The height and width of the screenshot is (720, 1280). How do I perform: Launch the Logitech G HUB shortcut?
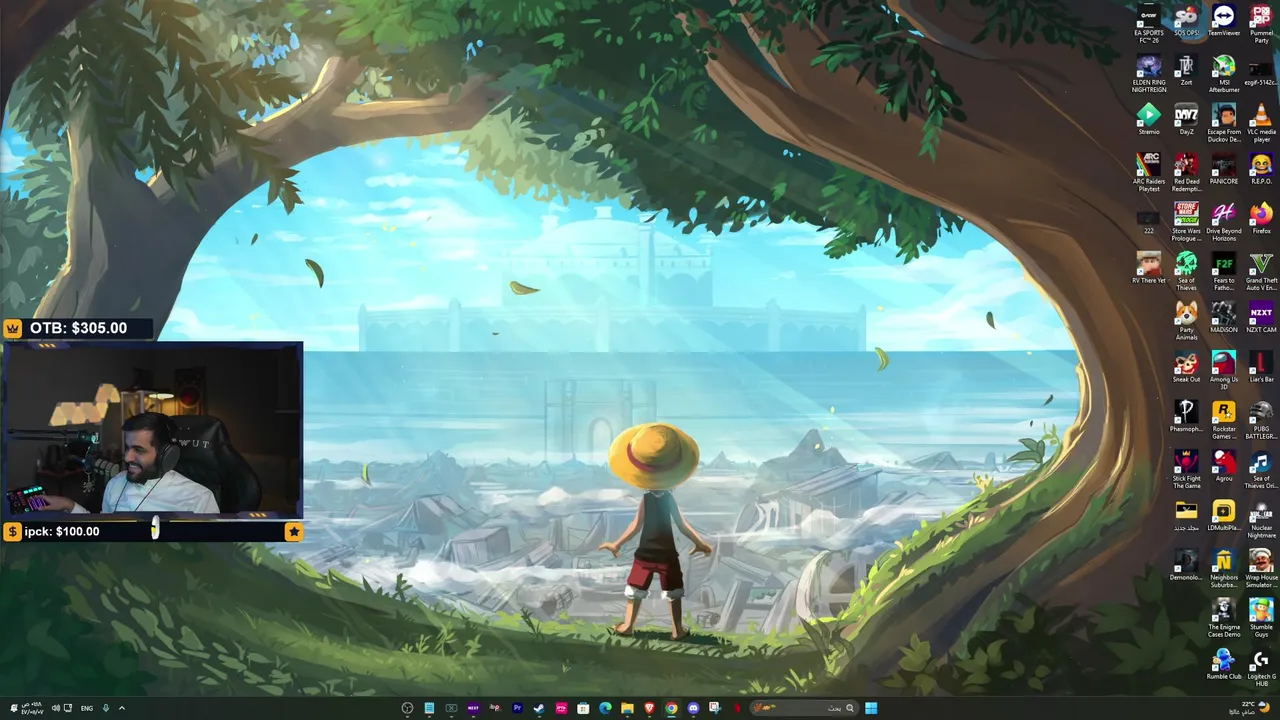pyautogui.click(x=1261, y=668)
